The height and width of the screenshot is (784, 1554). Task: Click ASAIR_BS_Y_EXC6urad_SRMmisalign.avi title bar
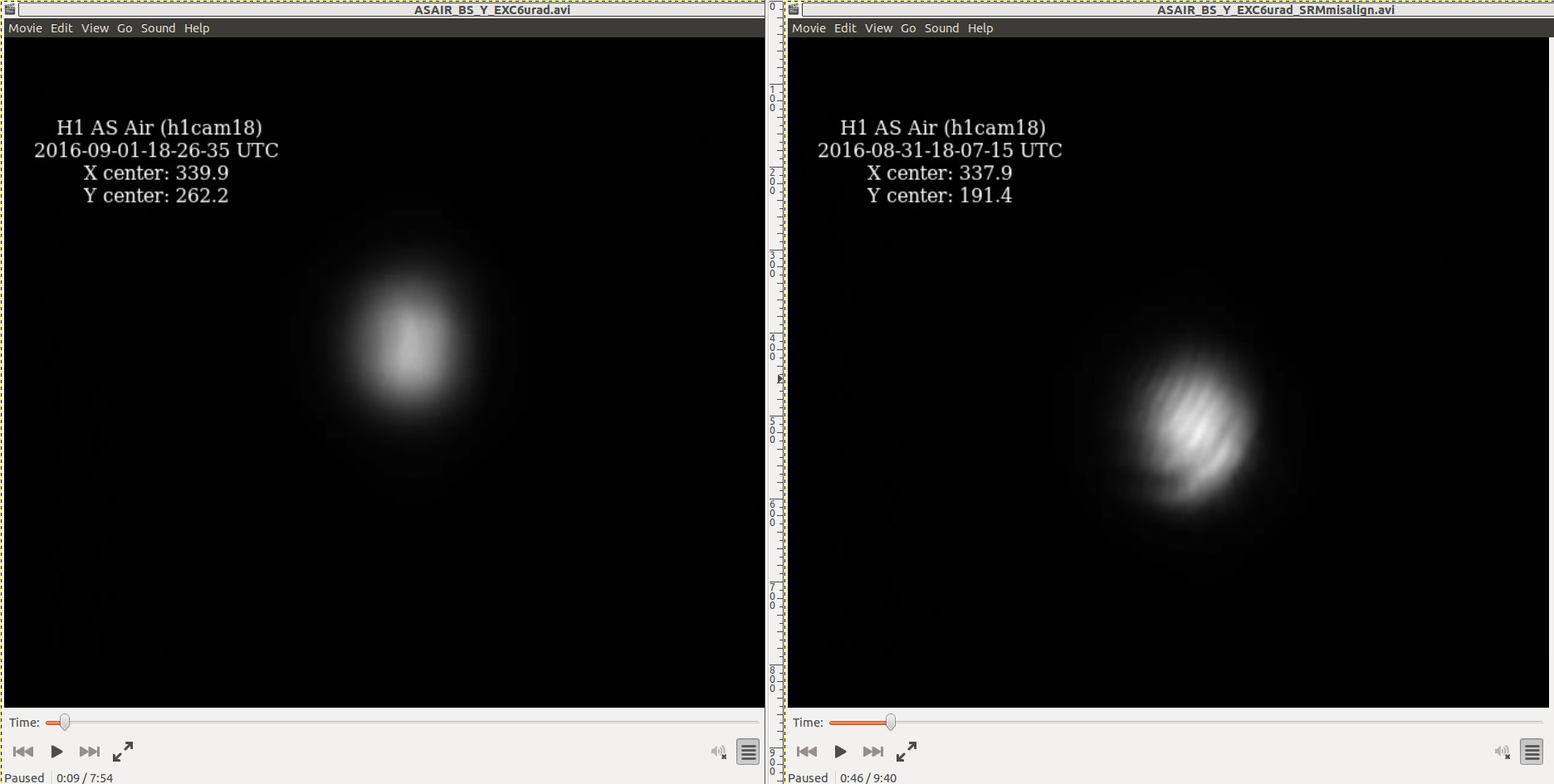pos(1276,10)
